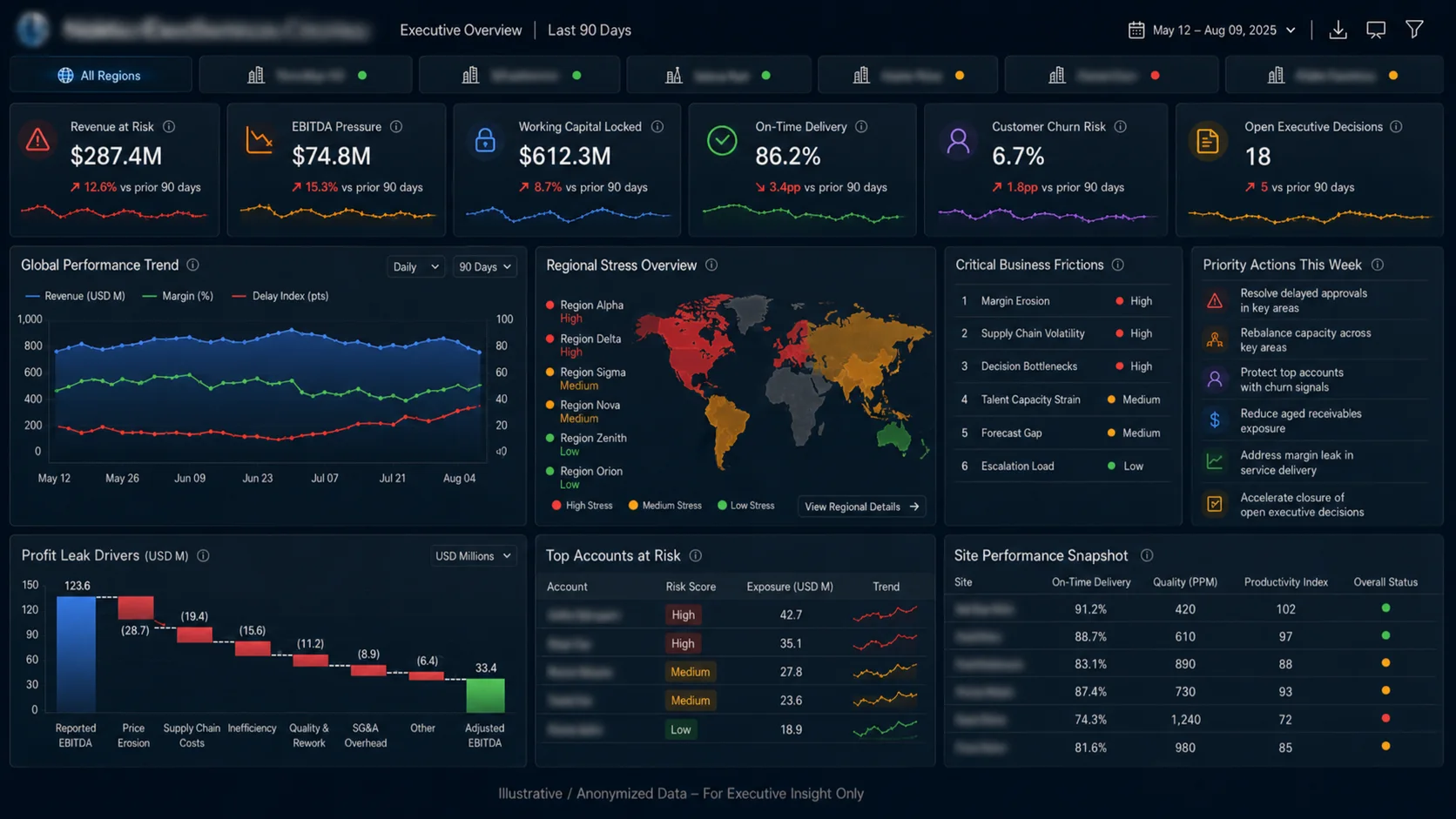Screen dimensions: 1456x819
Task: Open the comment icon in header
Action: tap(1376, 30)
